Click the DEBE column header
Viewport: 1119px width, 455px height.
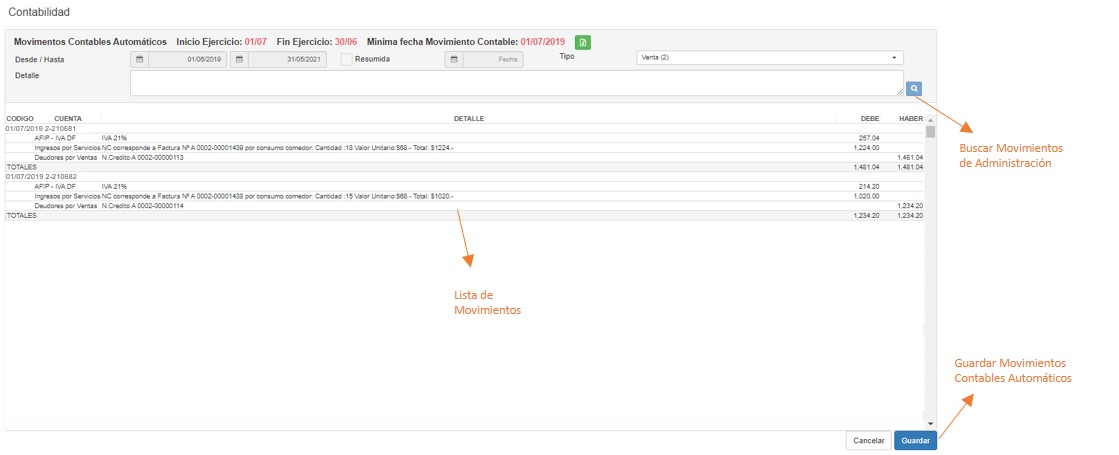tap(869, 118)
